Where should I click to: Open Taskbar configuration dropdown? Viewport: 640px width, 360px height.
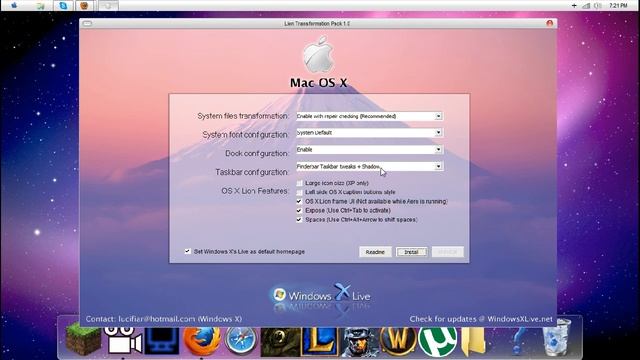tap(438, 167)
